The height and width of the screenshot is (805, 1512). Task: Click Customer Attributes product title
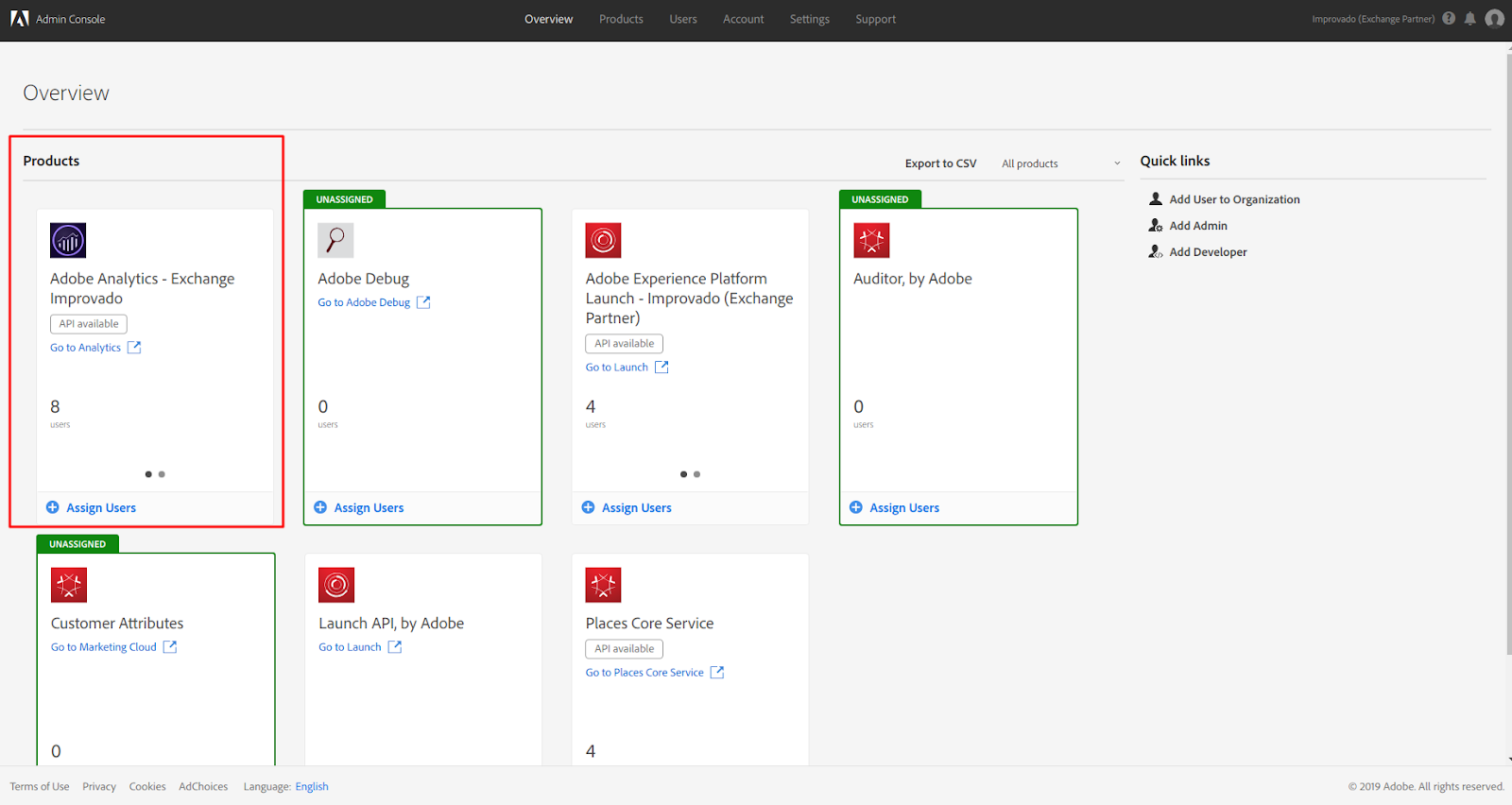(x=117, y=624)
